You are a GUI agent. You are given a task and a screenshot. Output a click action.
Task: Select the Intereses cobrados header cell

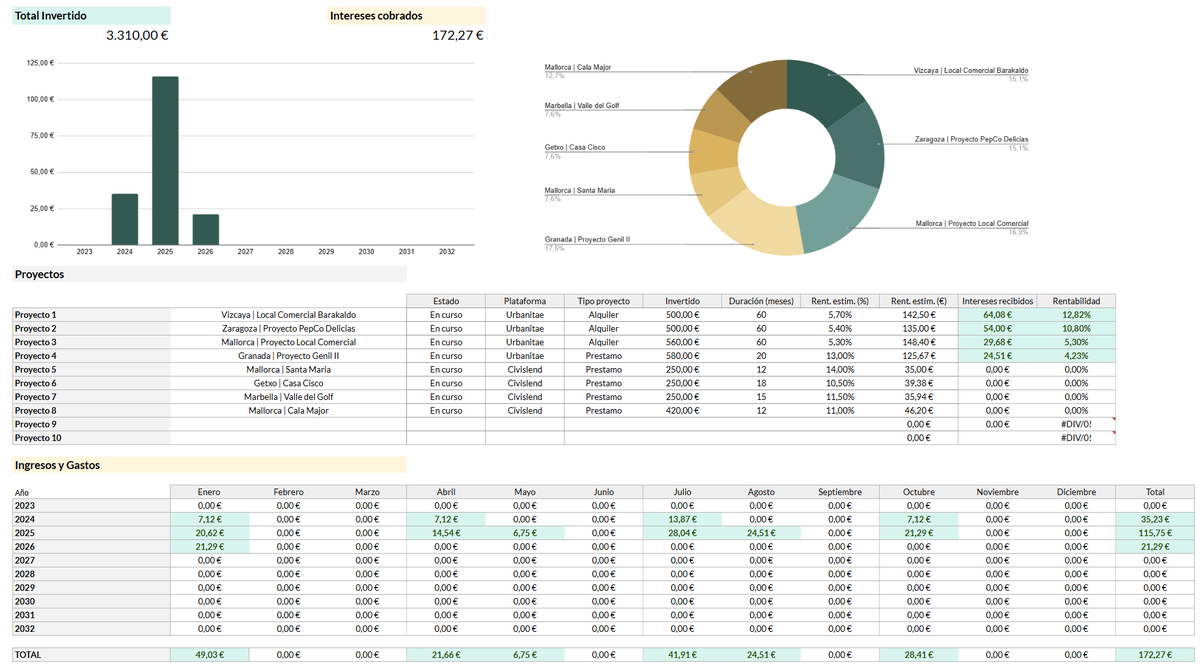click(407, 16)
